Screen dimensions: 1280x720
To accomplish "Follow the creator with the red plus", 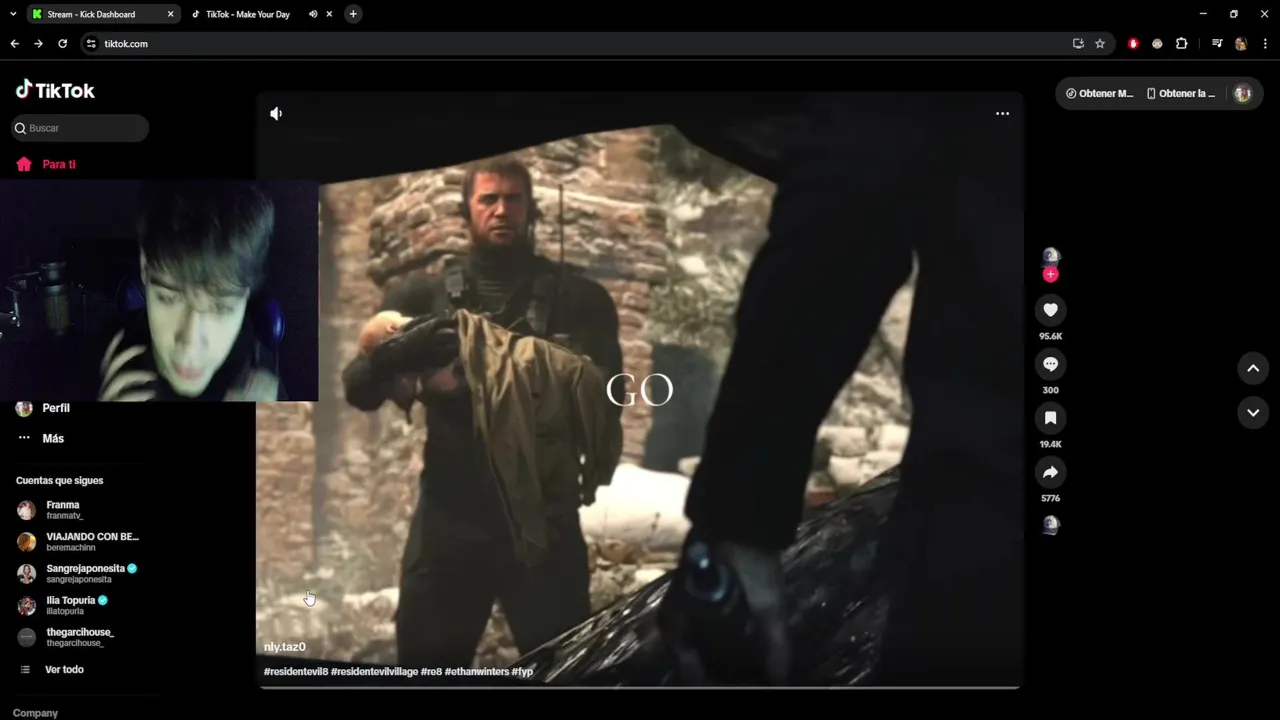I will point(1050,275).
